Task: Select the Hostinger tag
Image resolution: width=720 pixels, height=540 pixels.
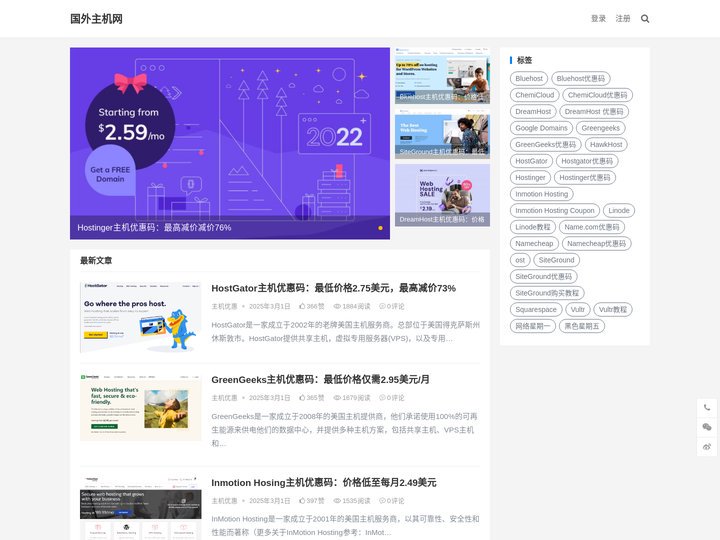Action: (530, 178)
